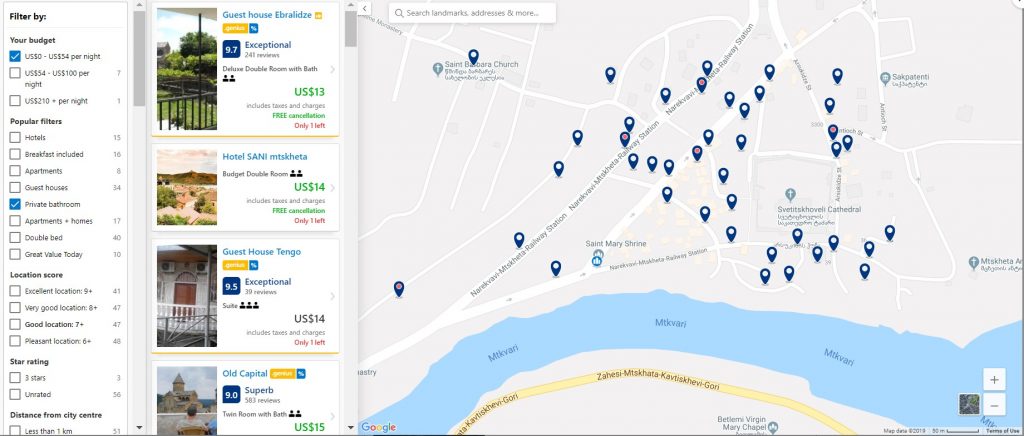The image size is (1024, 436).
Task: Expand Guest House Tengo card chevron
Action: pos(333,296)
